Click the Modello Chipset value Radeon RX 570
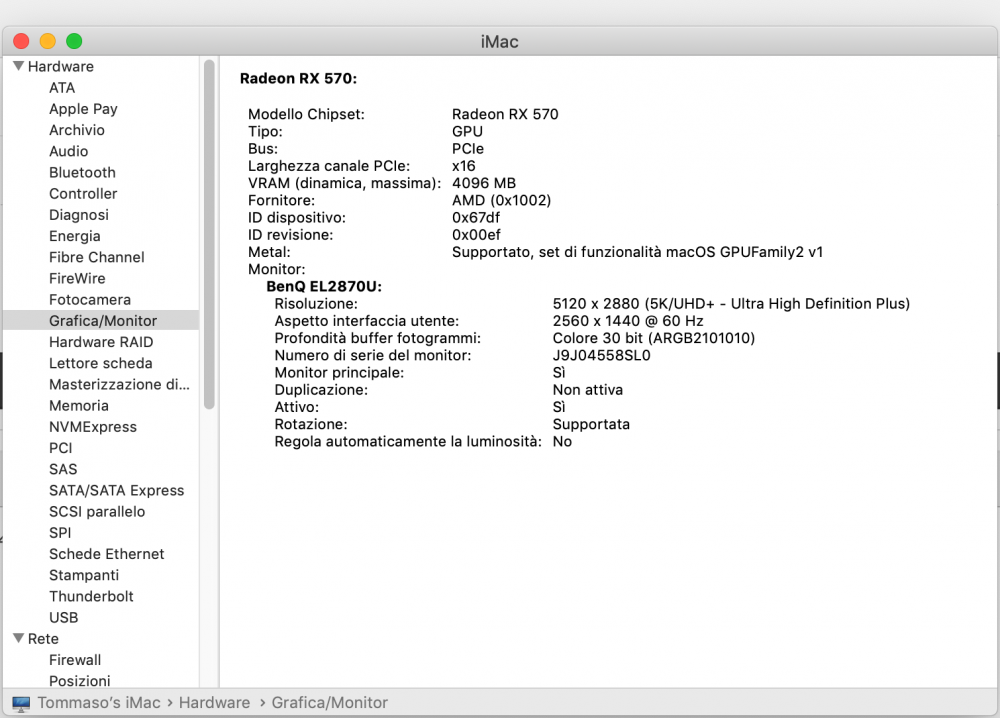1000x718 pixels. 505,114
